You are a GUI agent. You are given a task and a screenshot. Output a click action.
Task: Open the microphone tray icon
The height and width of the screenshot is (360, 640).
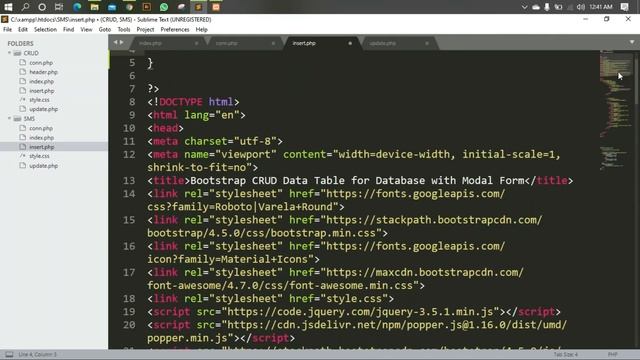pos(547,7)
